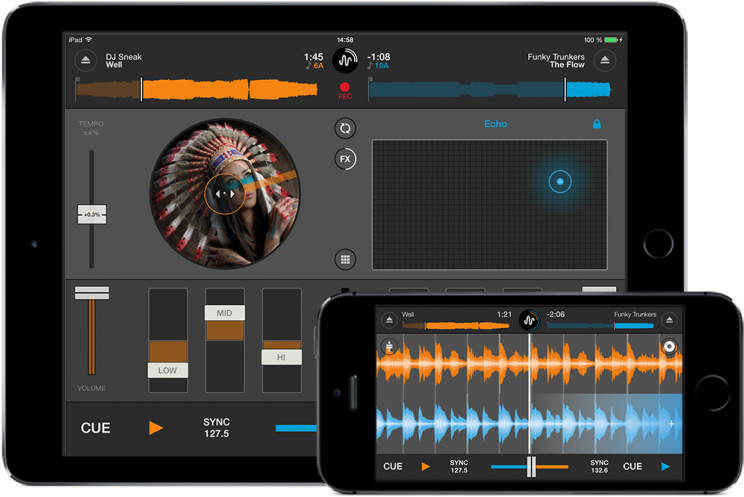The height and width of the screenshot is (497, 744).
Task: Seek within the orange overview waveform on iPad
Action: point(196,89)
